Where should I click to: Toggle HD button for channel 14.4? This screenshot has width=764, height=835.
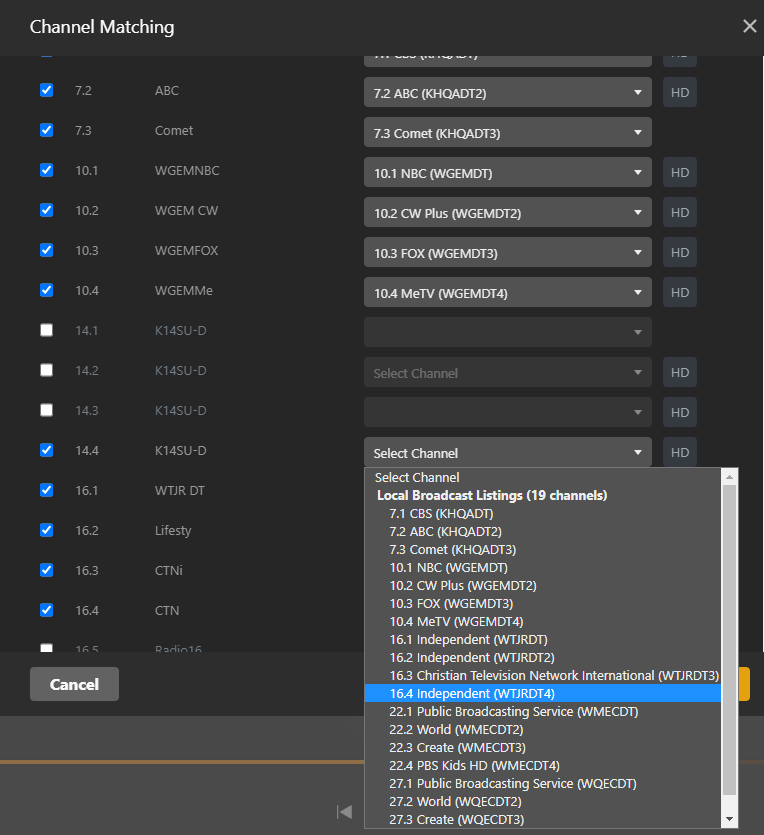[x=680, y=452]
